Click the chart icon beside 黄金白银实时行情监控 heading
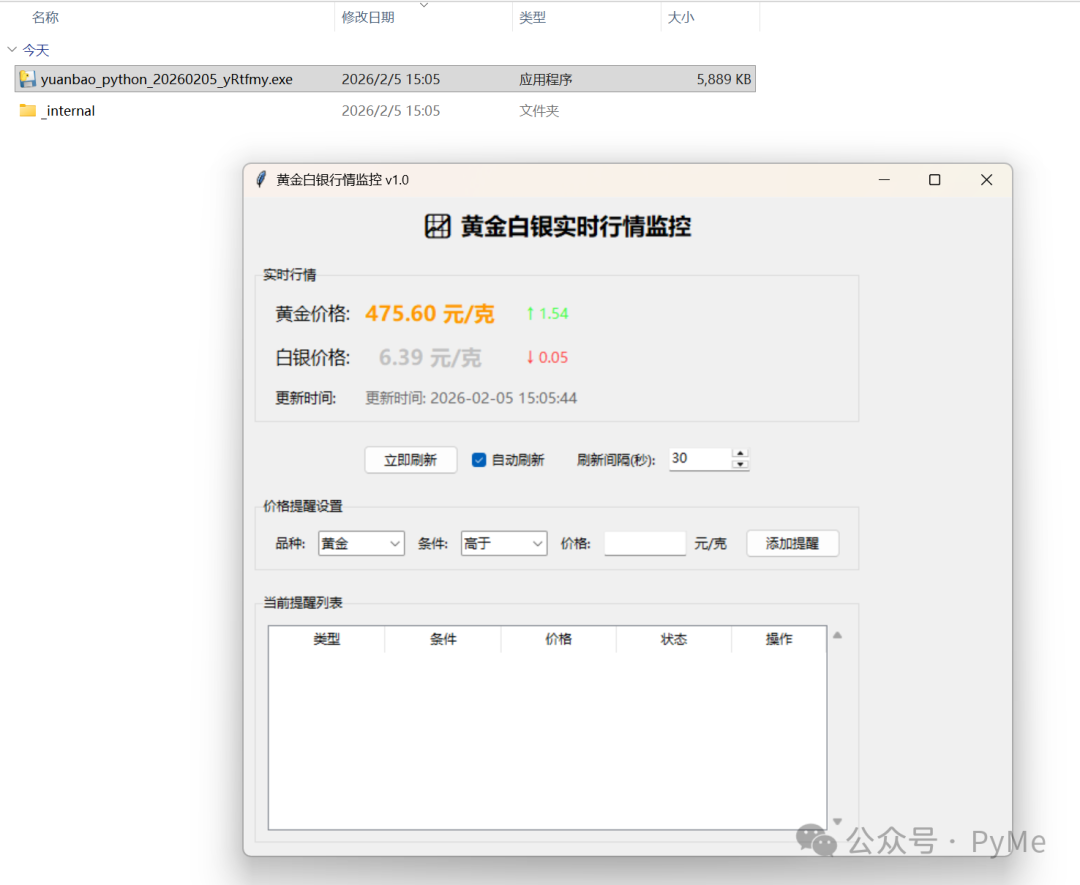The height and width of the screenshot is (885, 1080). 437,226
